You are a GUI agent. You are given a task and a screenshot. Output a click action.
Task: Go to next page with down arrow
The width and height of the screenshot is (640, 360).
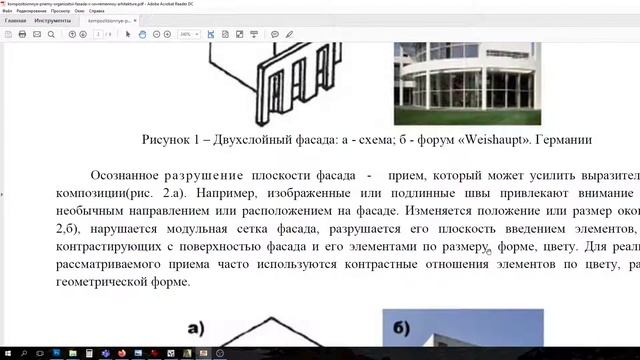coord(83,35)
